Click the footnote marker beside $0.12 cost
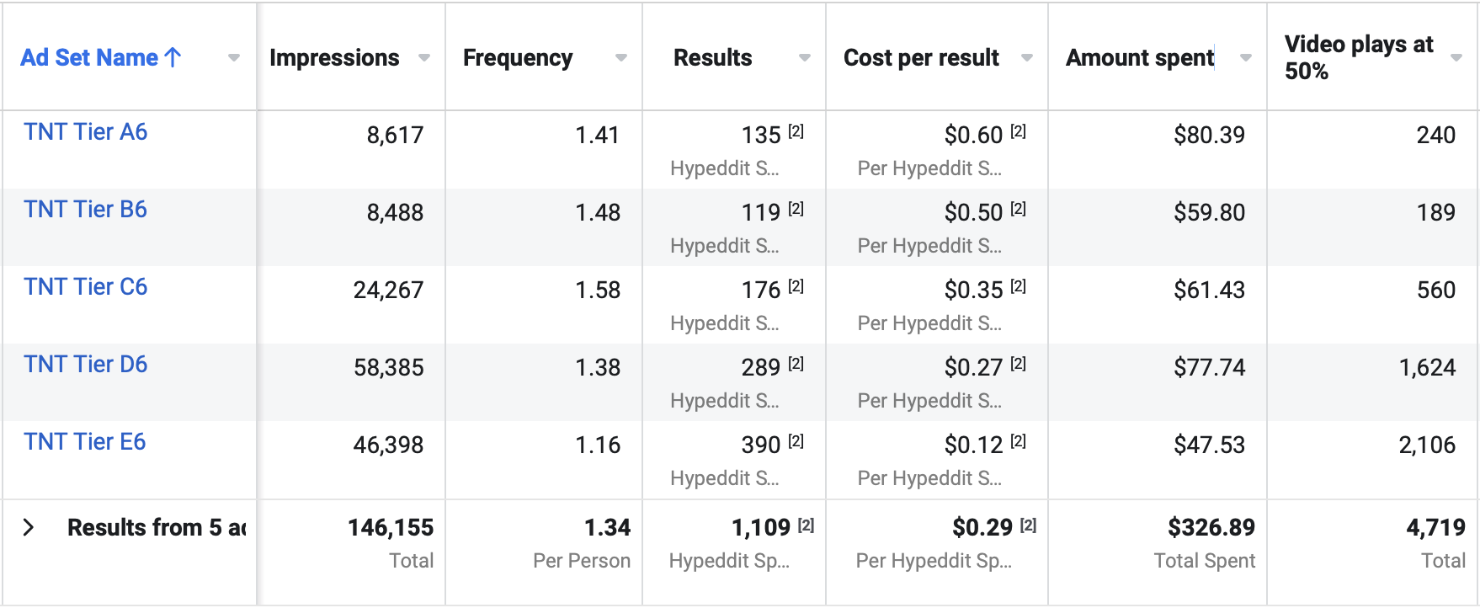 [x=1018, y=441]
